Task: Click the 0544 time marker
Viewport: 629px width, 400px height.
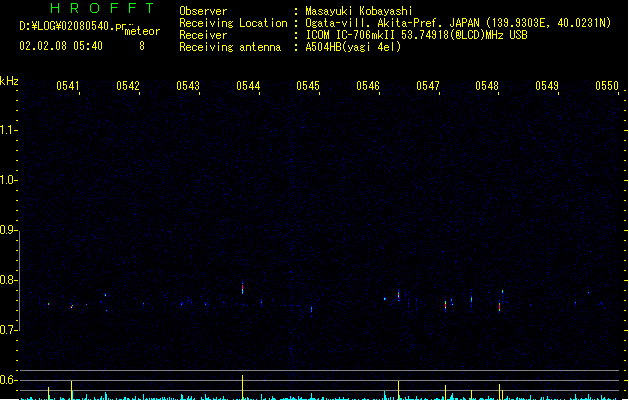Action: tap(248, 86)
